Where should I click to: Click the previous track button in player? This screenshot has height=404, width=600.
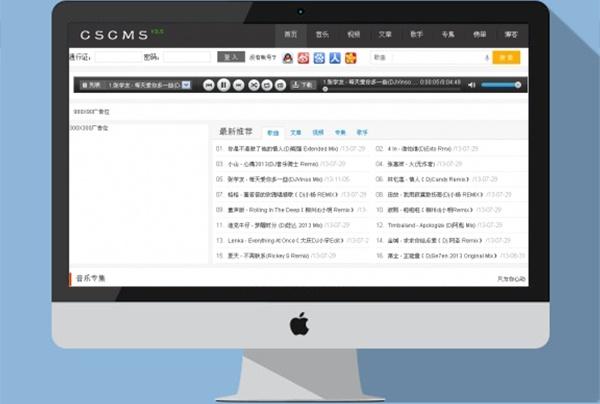[x=209, y=85]
